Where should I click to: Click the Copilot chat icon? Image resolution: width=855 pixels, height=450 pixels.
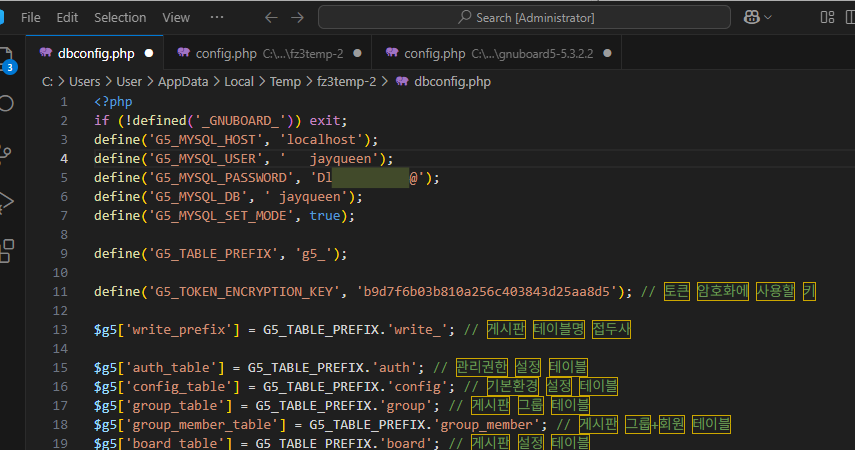pyautogui.click(x=751, y=17)
